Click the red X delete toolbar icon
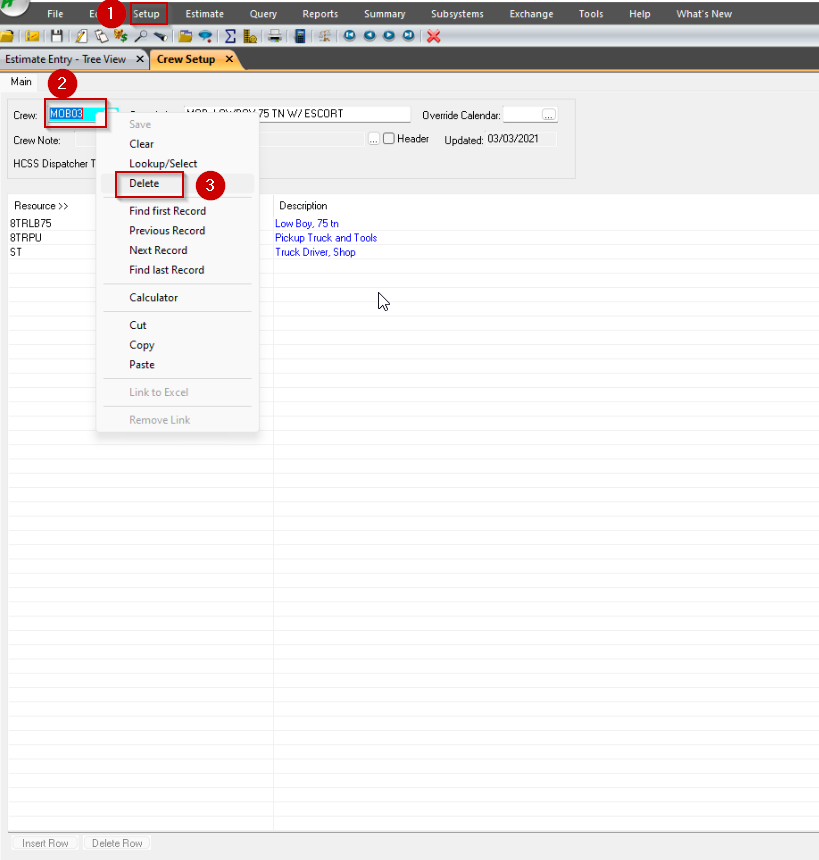 coord(433,36)
